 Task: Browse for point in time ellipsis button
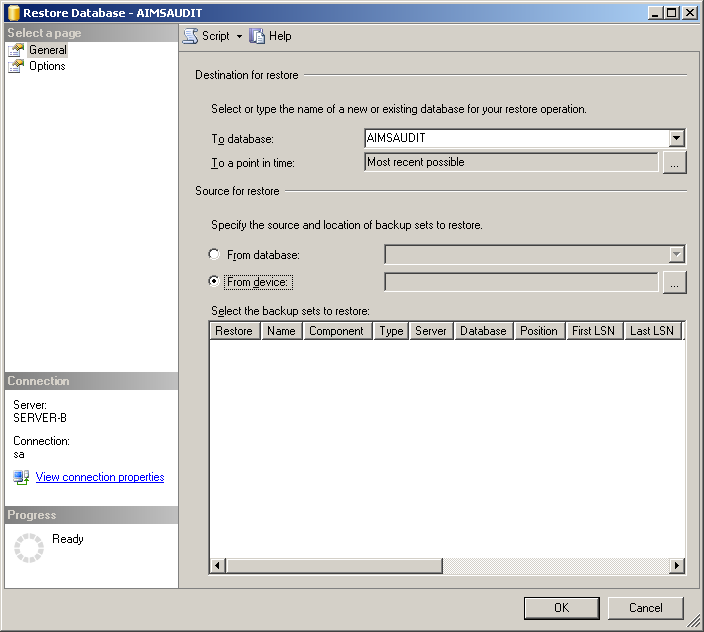point(674,162)
